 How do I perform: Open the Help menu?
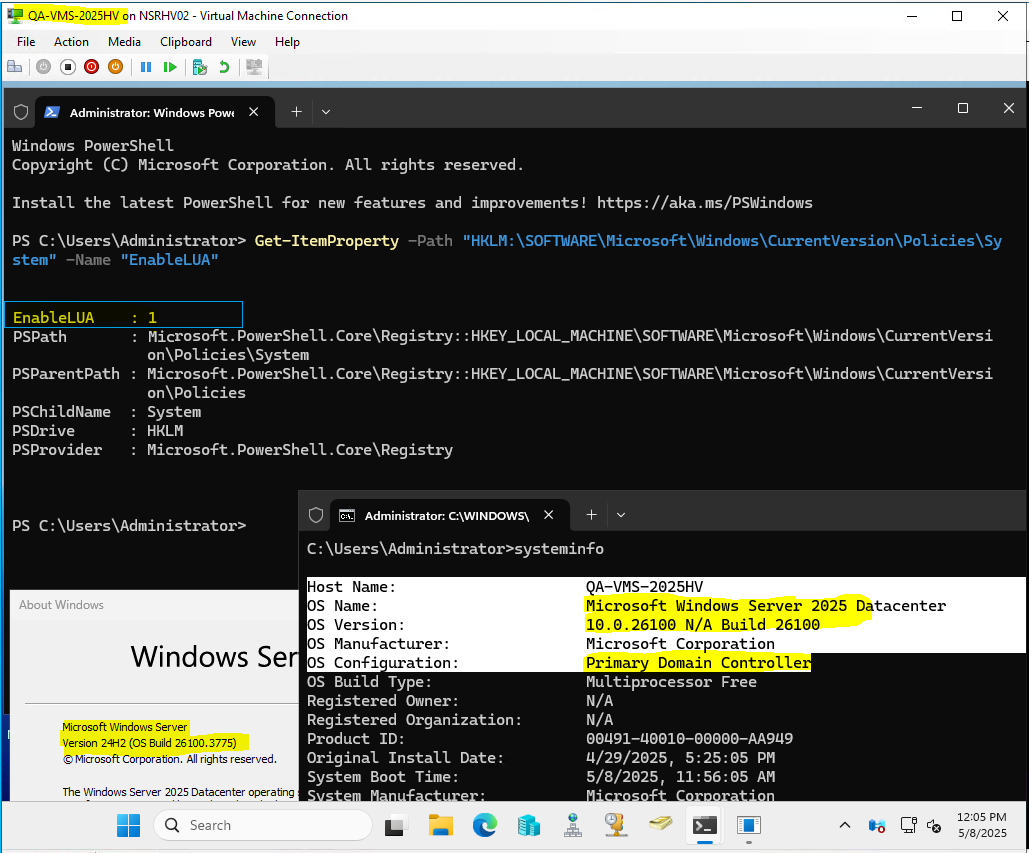pos(287,42)
